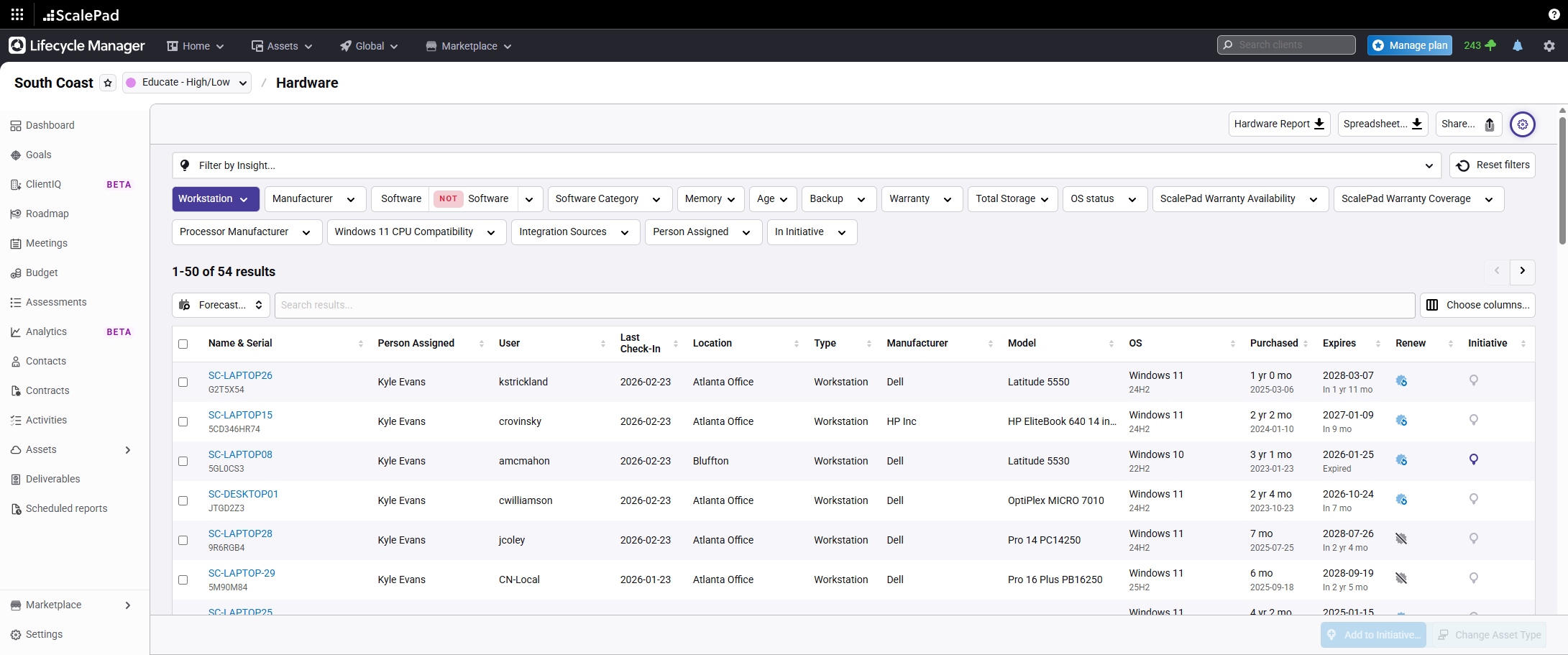Image resolution: width=1568 pixels, height=655 pixels.
Task: Select the SC-DESKTOP01 row checkbox
Action: 183,501
